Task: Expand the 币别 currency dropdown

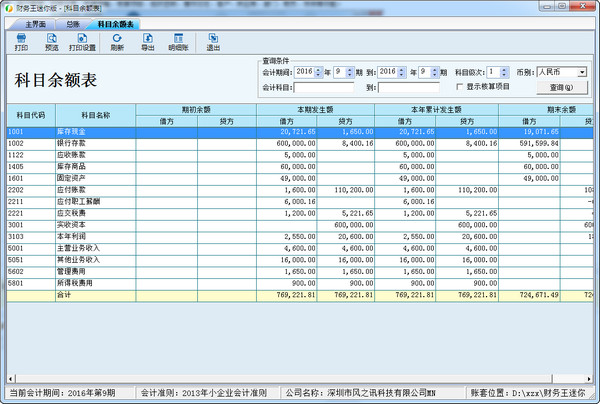Action: [x=581, y=73]
